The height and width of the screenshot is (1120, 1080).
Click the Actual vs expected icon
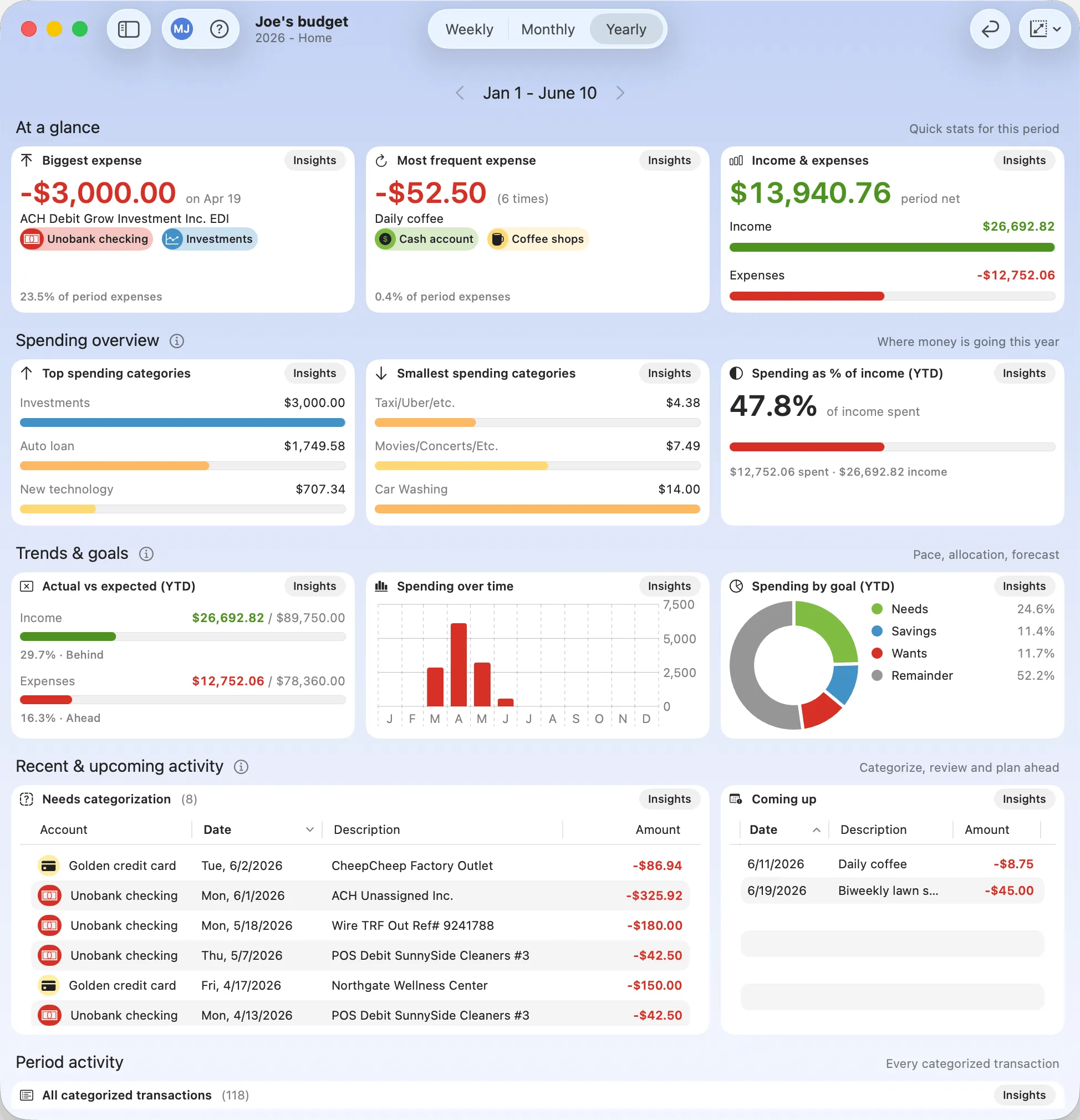[27, 587]
